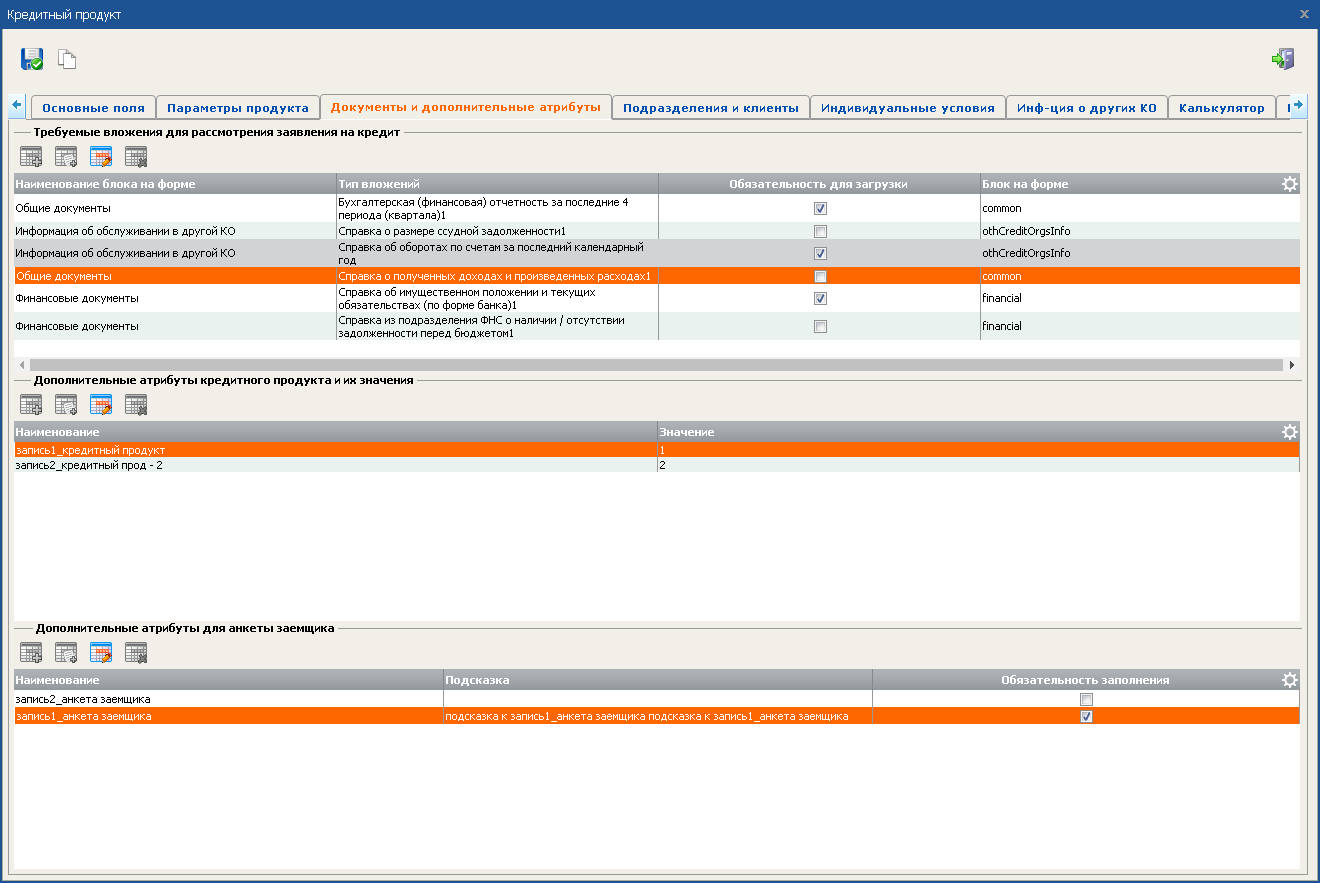Click the Справка из подразделения ФНС cell
The width and height of the screenshot is (1320, 883).
pyautogui.click(x=497, y=326)
